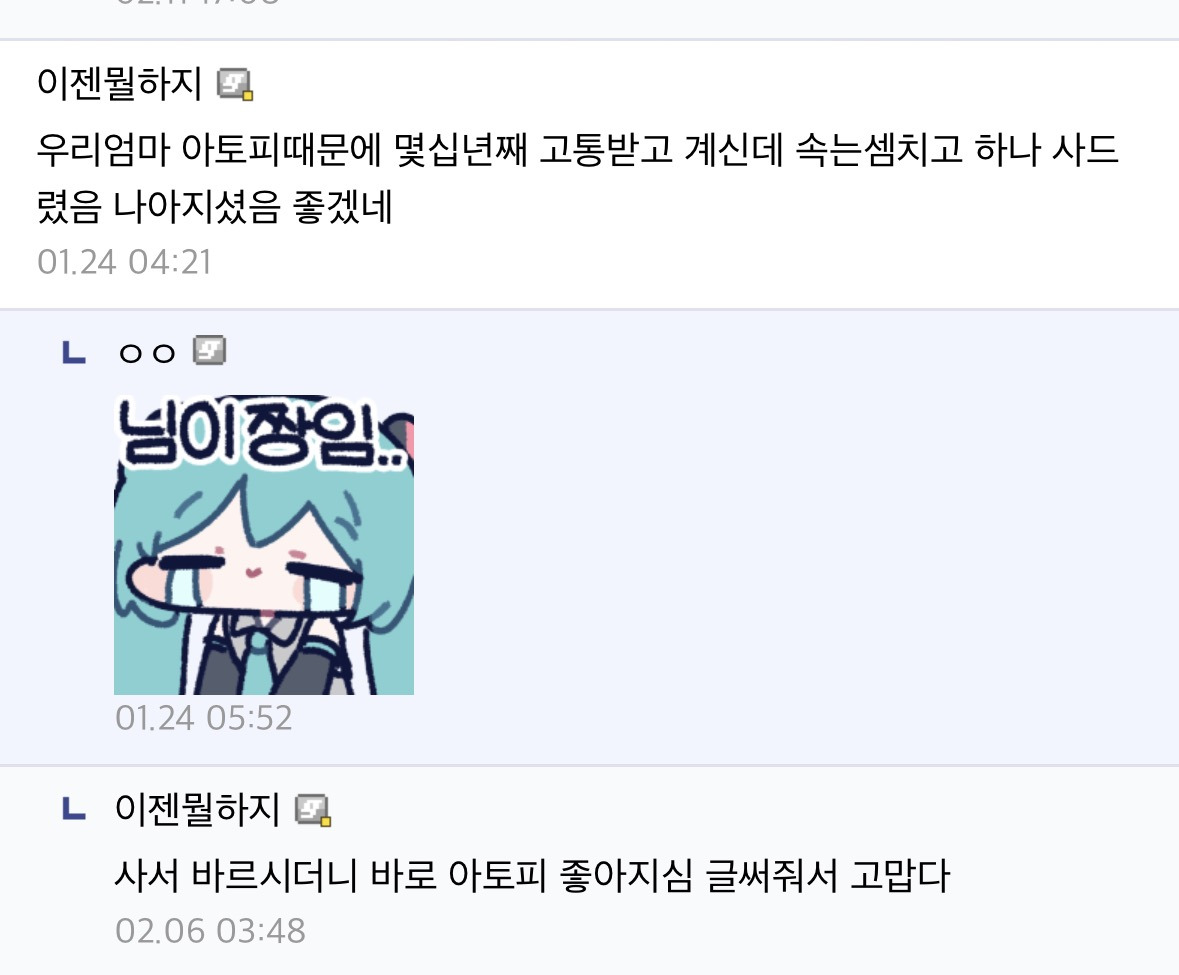Click the gray badge icon next to ㅇㅇ
Screen dimensions: 1179x975
pyautogui.click(x=209, y=350)
